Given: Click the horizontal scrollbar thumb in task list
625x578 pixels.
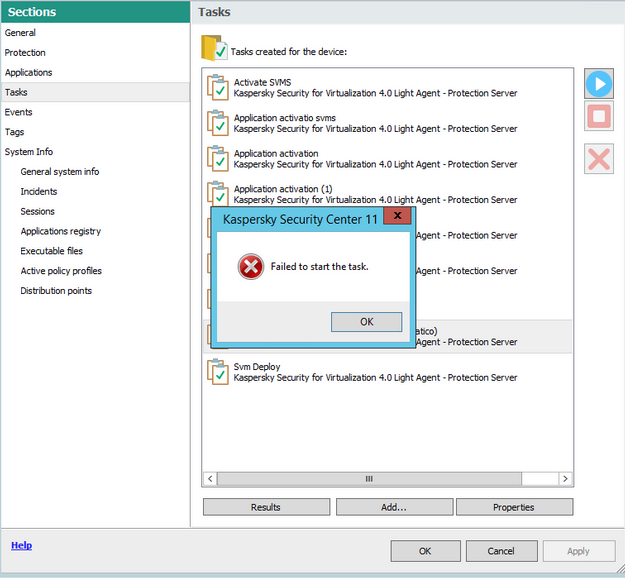Looking at the screenshot, I should click(x=369, y=479).
